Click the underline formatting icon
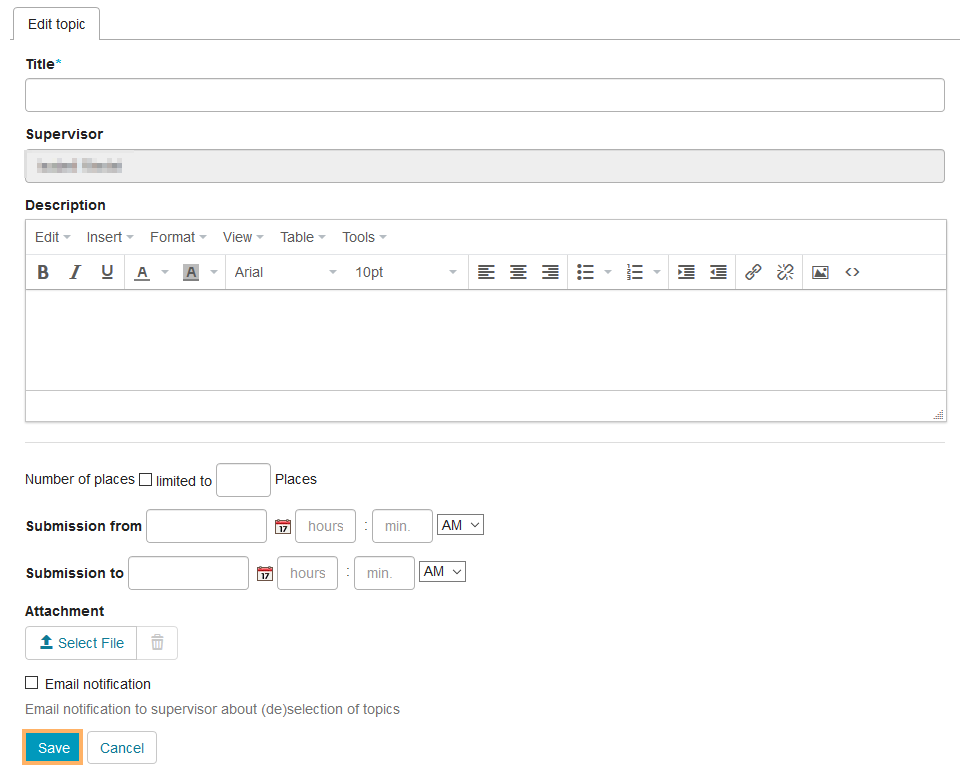 (107, 272)
